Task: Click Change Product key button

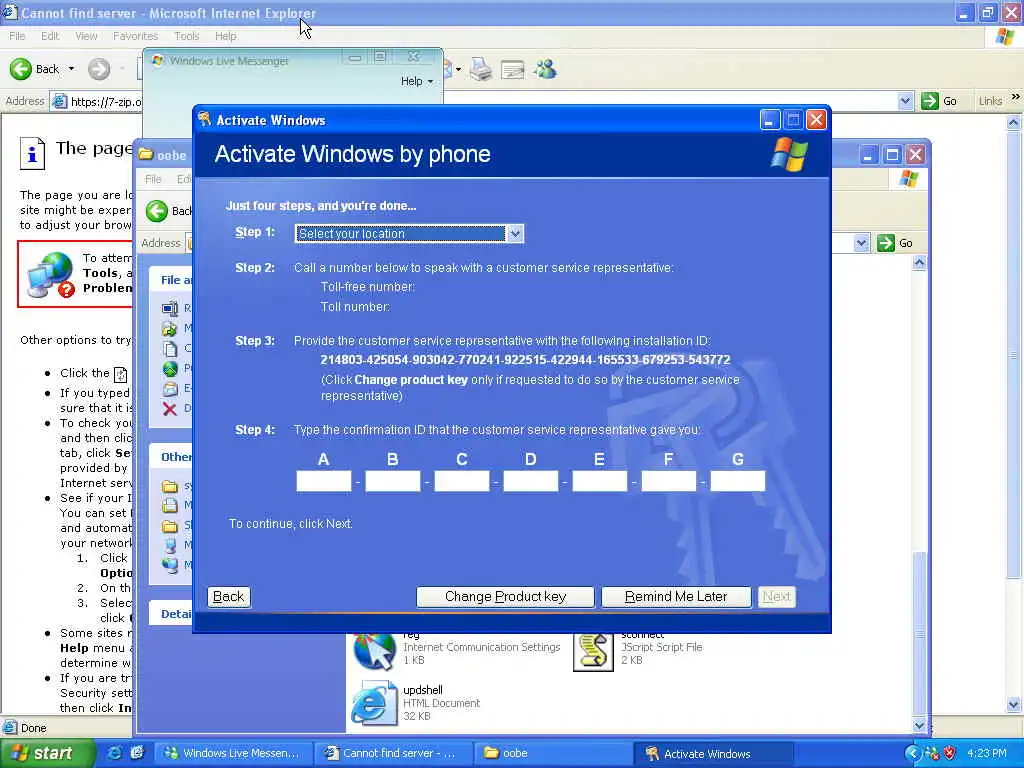Action: pos(505,596)
